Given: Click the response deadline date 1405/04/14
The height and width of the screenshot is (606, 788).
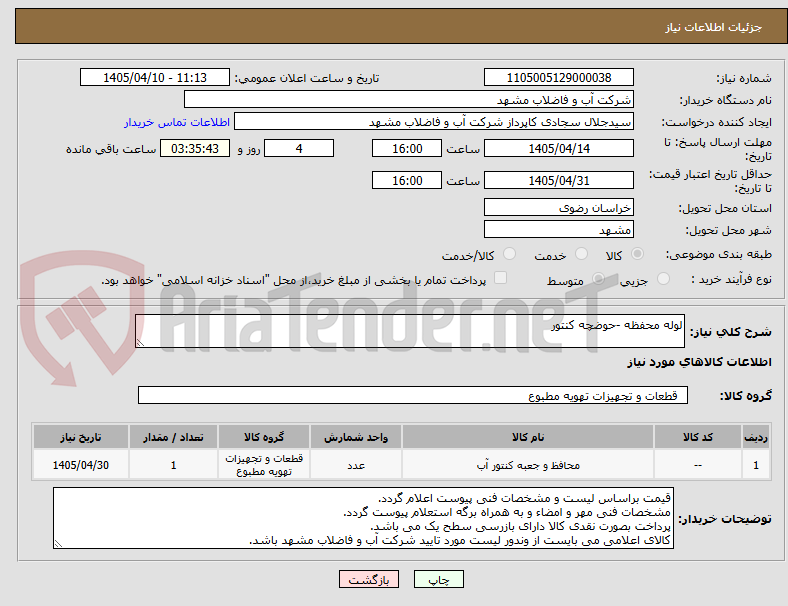Looking at the screenshot, I should [559, 149].
